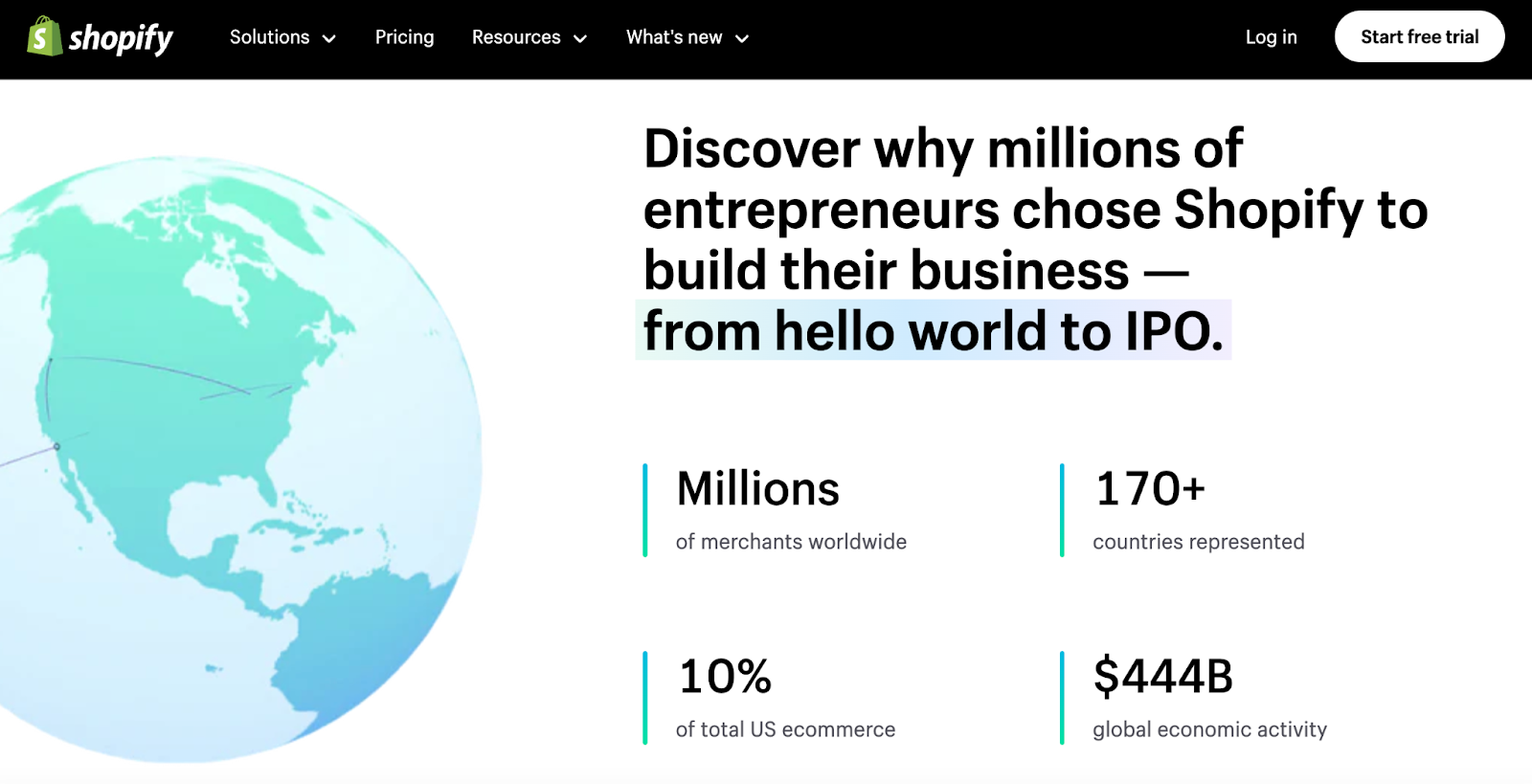Expand the chevron beside Resources
1532x784 pixels.
tap(580, 39)
